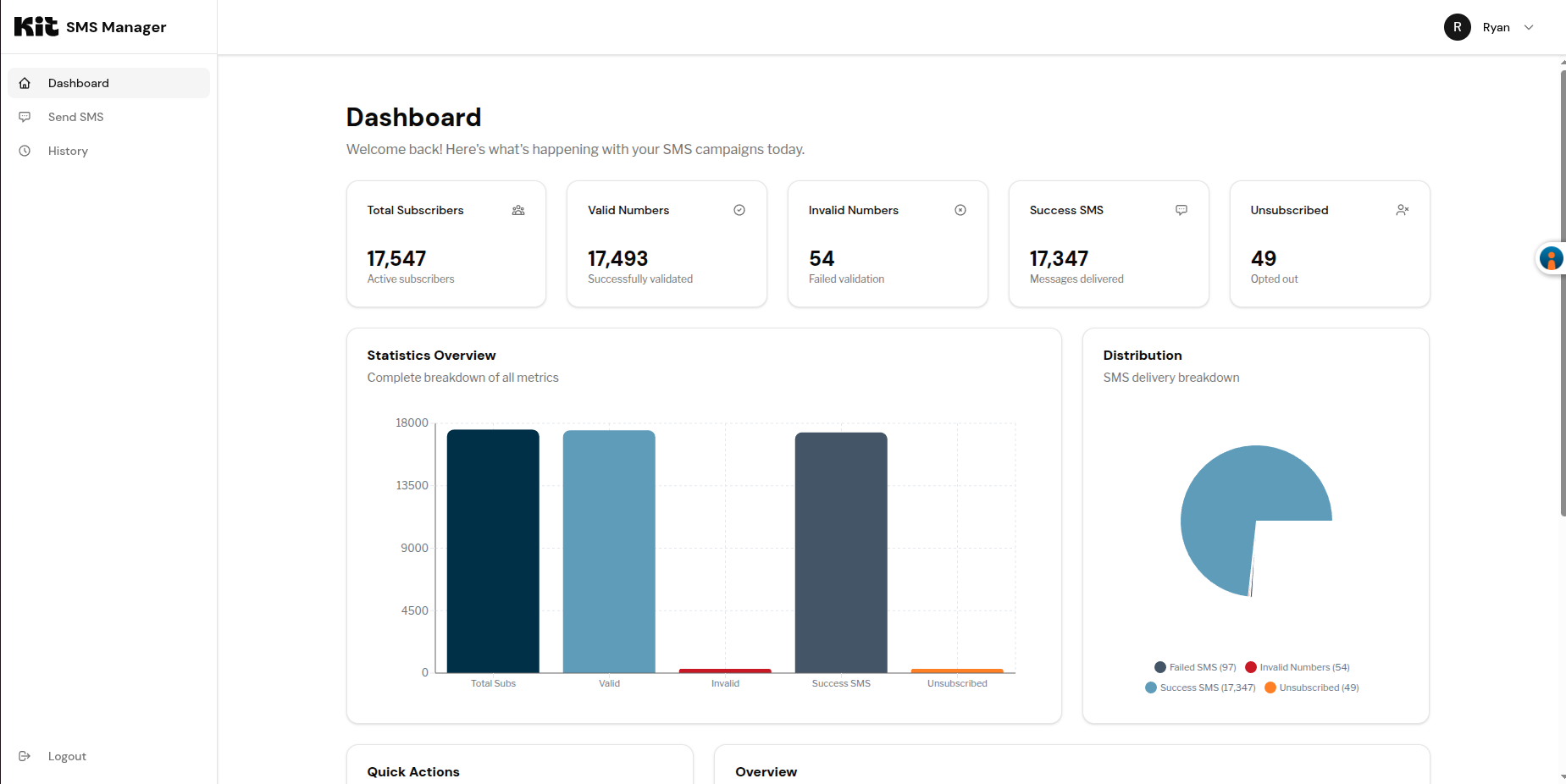Go to History in the sidebar
The height and width of the screenshot is (784, 1566).
(68, 151)
